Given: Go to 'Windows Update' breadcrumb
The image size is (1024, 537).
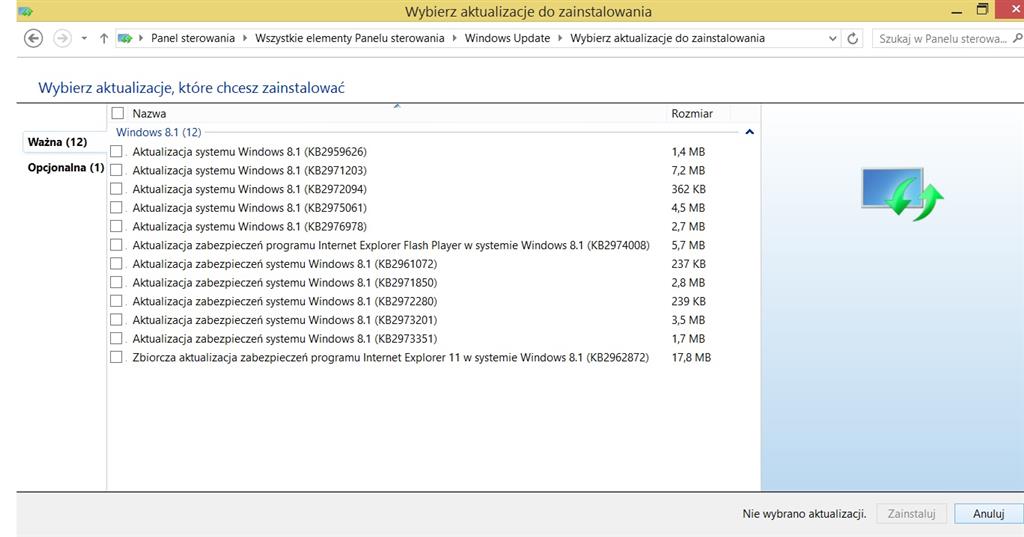Looking at the screenshot, I should [507, 39].
